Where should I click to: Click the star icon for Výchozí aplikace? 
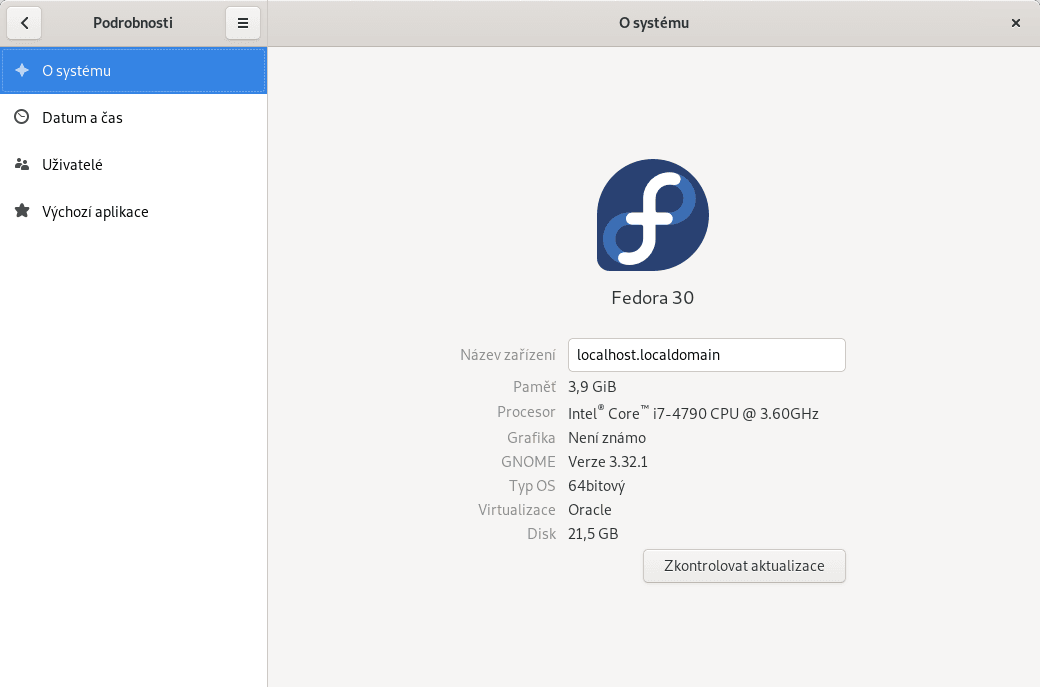pyautogui.click(x=20, y=211)
